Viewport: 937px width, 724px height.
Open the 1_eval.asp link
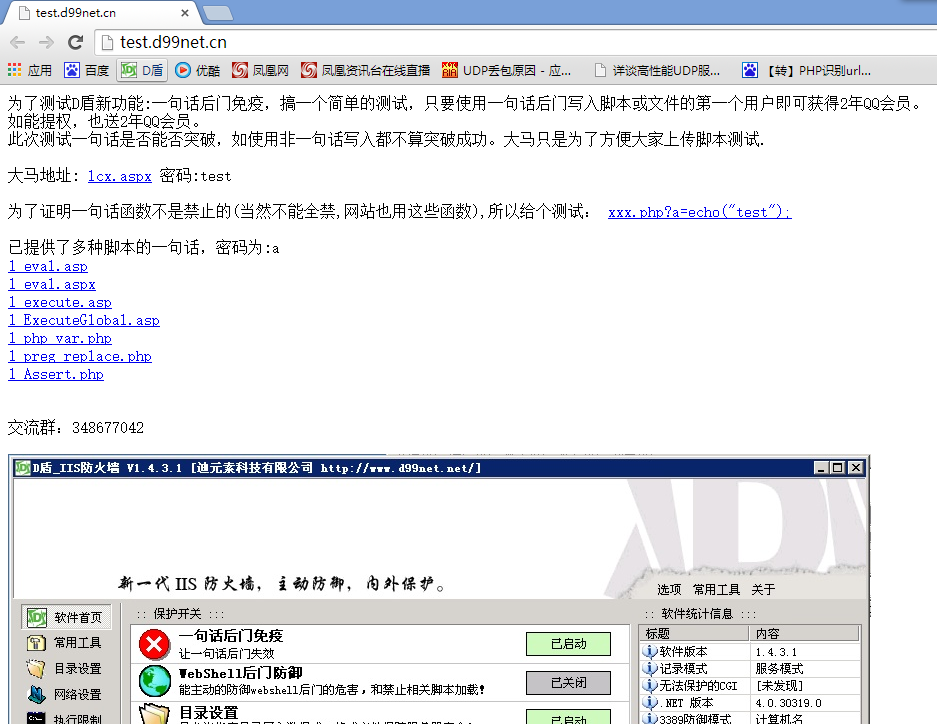pyautogui.click(x=48, y=266)
